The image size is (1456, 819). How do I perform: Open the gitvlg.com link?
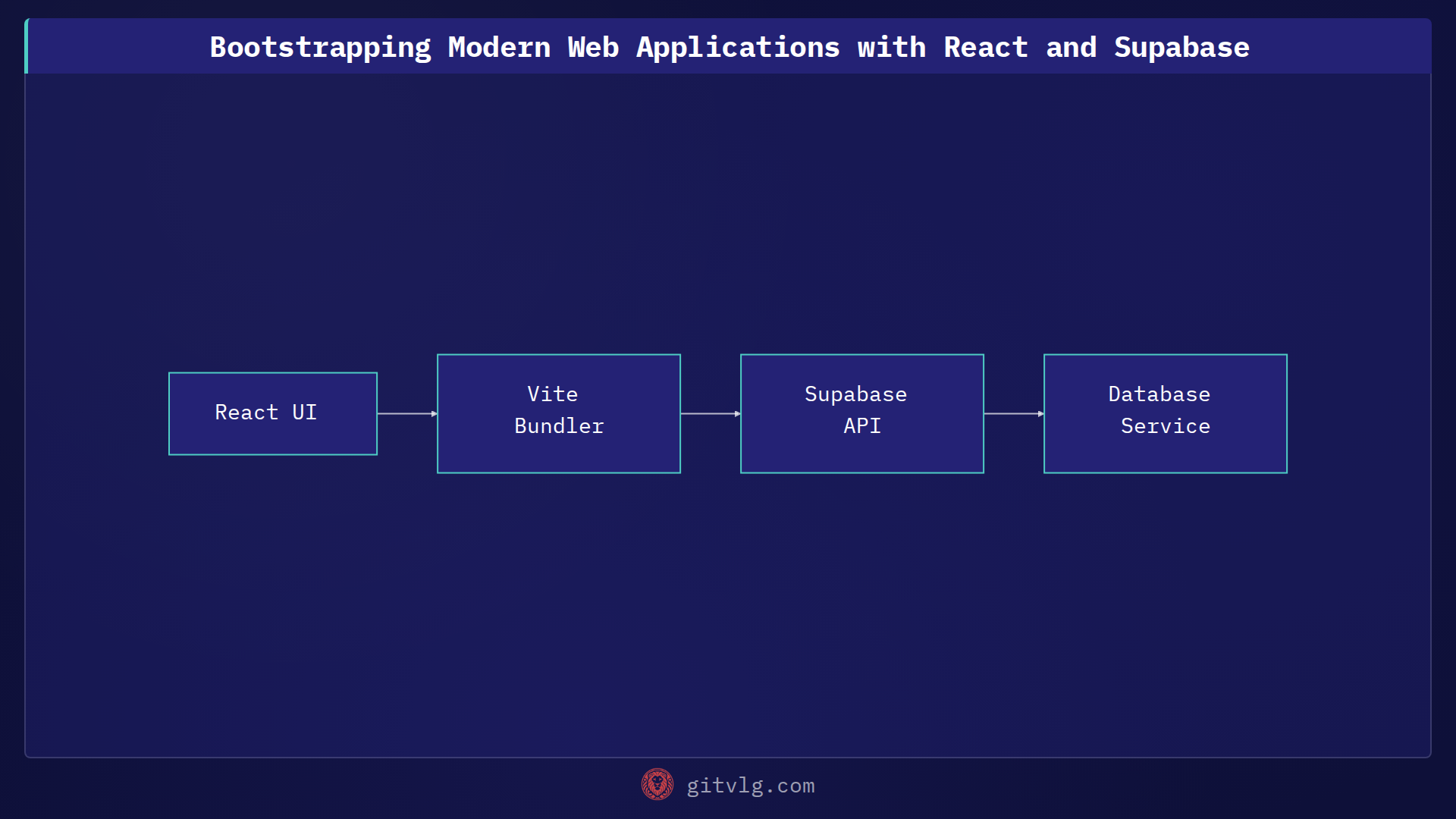click(751, 786)
